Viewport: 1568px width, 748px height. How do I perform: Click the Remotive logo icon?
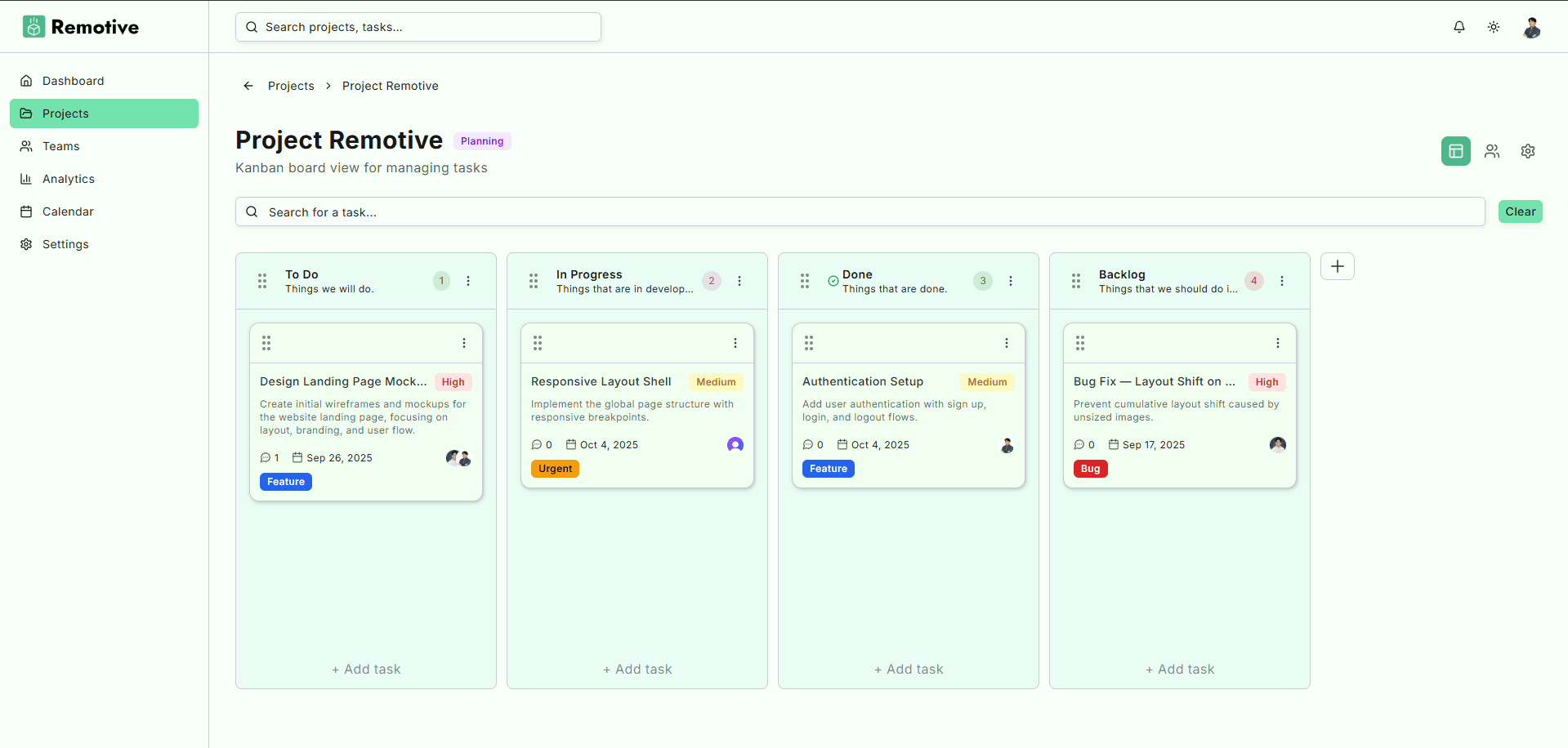coord(34,27)
